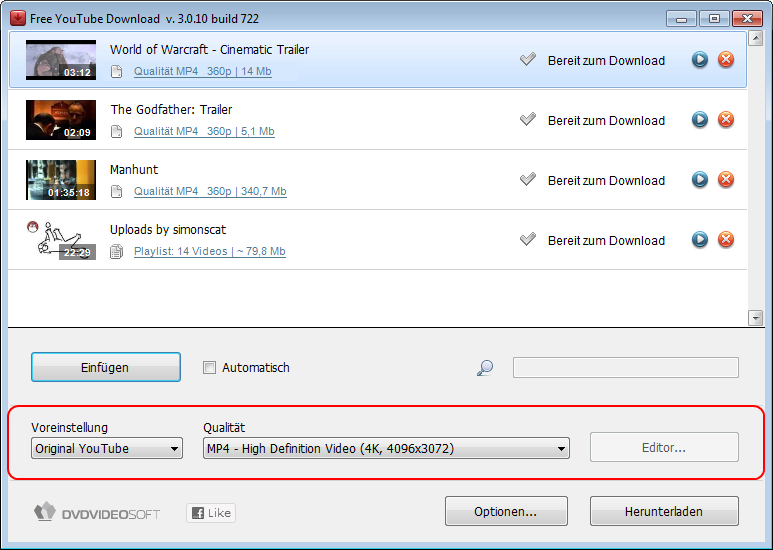The width and height of the screenshot is (773, 550).
Task: Select 'World of Warcraft - Cinematic Trailer' title
Action: (x=210, y=50)
